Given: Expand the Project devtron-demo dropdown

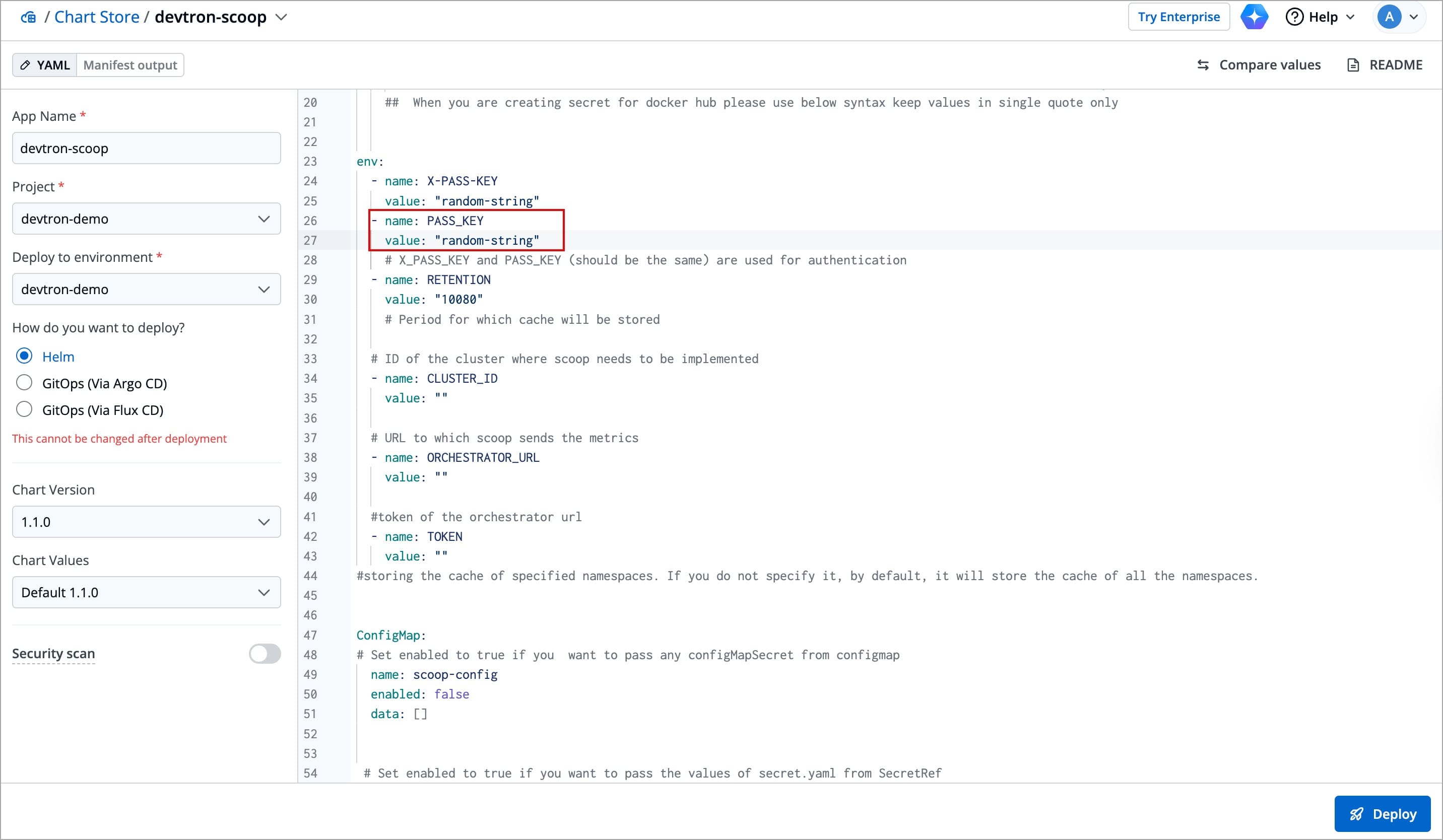Looking at the screenshot, I should [x=146, y=219].
